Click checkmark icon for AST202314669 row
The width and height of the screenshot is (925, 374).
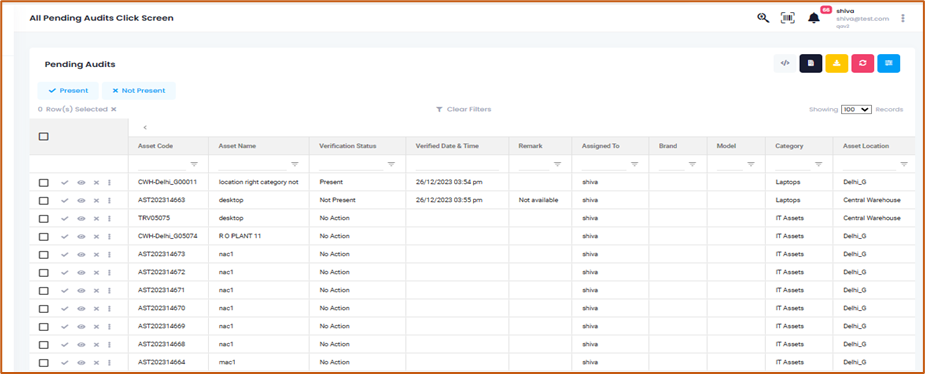coord(64,326)
